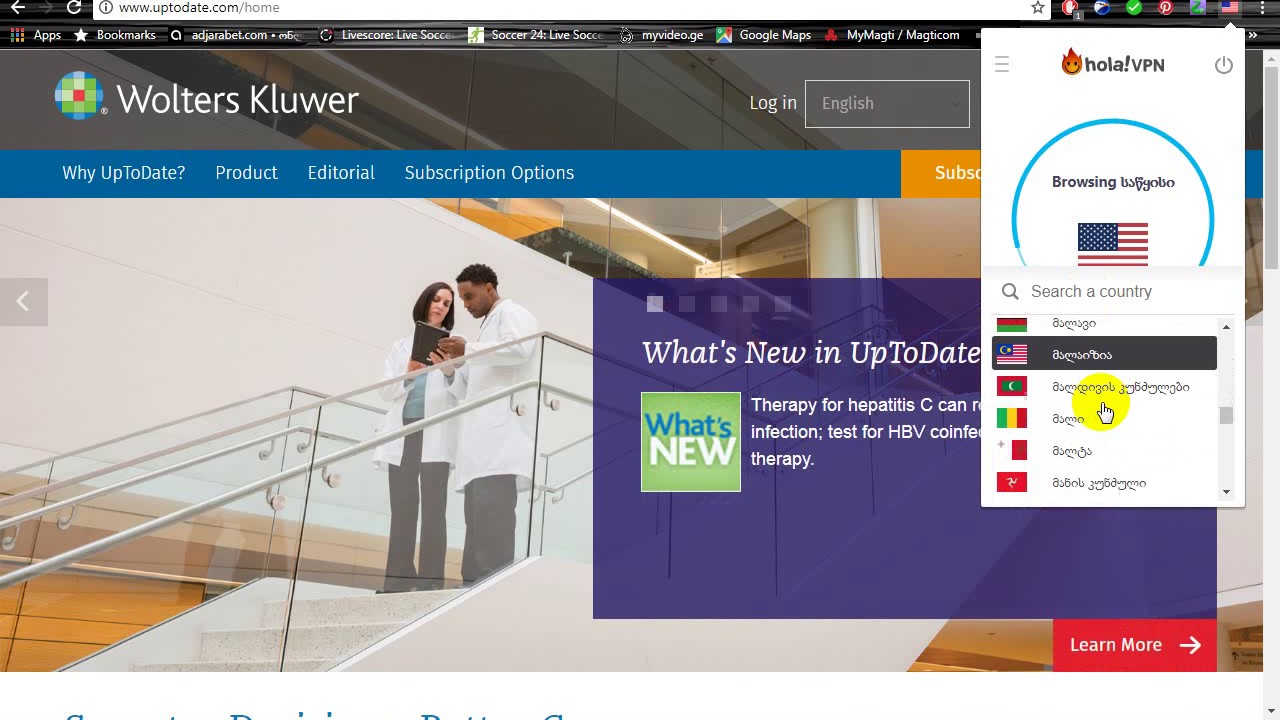
Task: Click the What's NEW green thumbnail
Action: click(x=691, y=442)
